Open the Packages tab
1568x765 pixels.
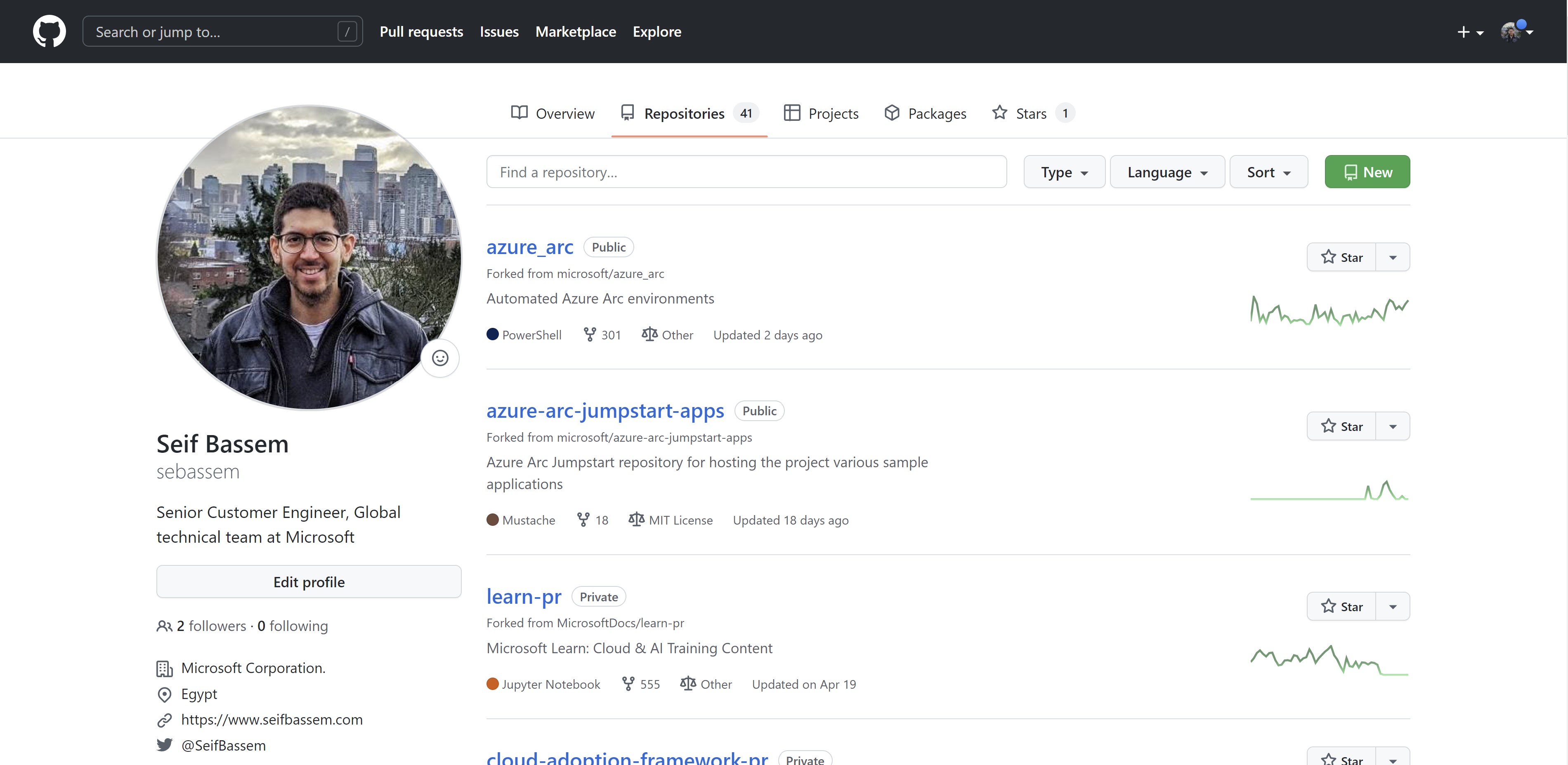click(x=925, y=113)
